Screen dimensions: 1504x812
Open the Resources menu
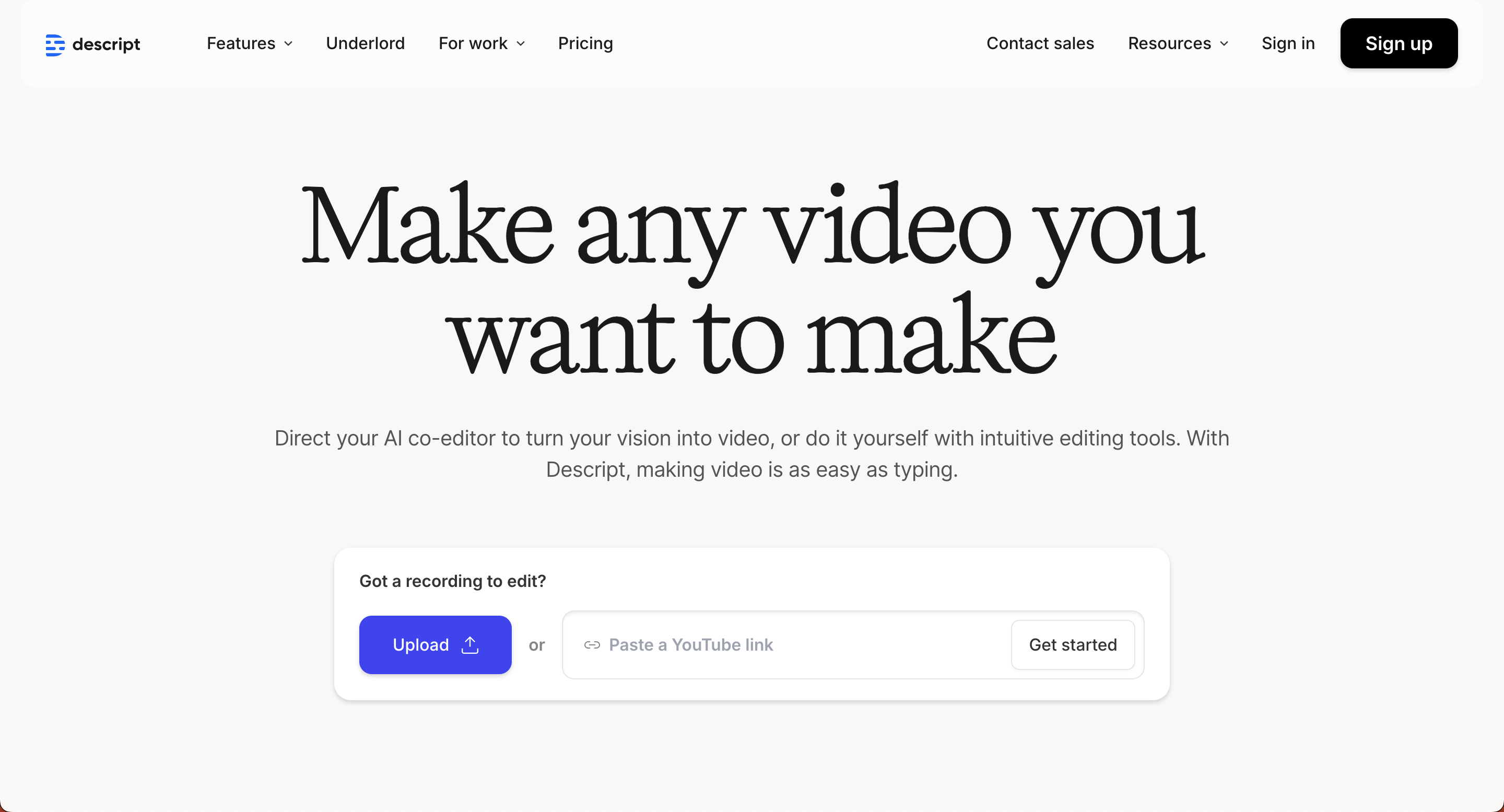pos(1178,44)
